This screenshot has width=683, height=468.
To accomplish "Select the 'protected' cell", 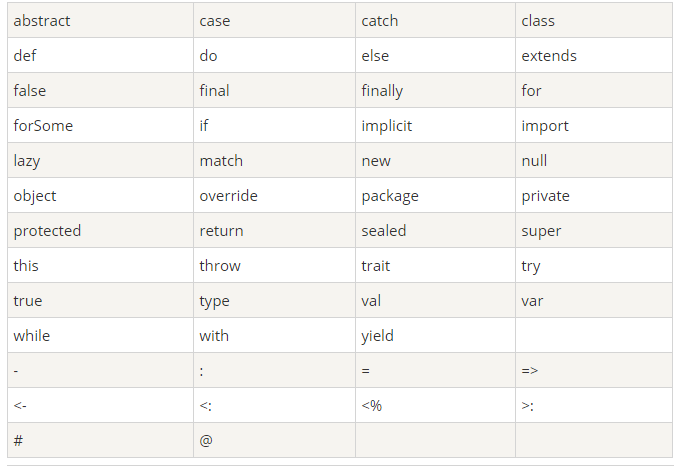I will [100, 231].
